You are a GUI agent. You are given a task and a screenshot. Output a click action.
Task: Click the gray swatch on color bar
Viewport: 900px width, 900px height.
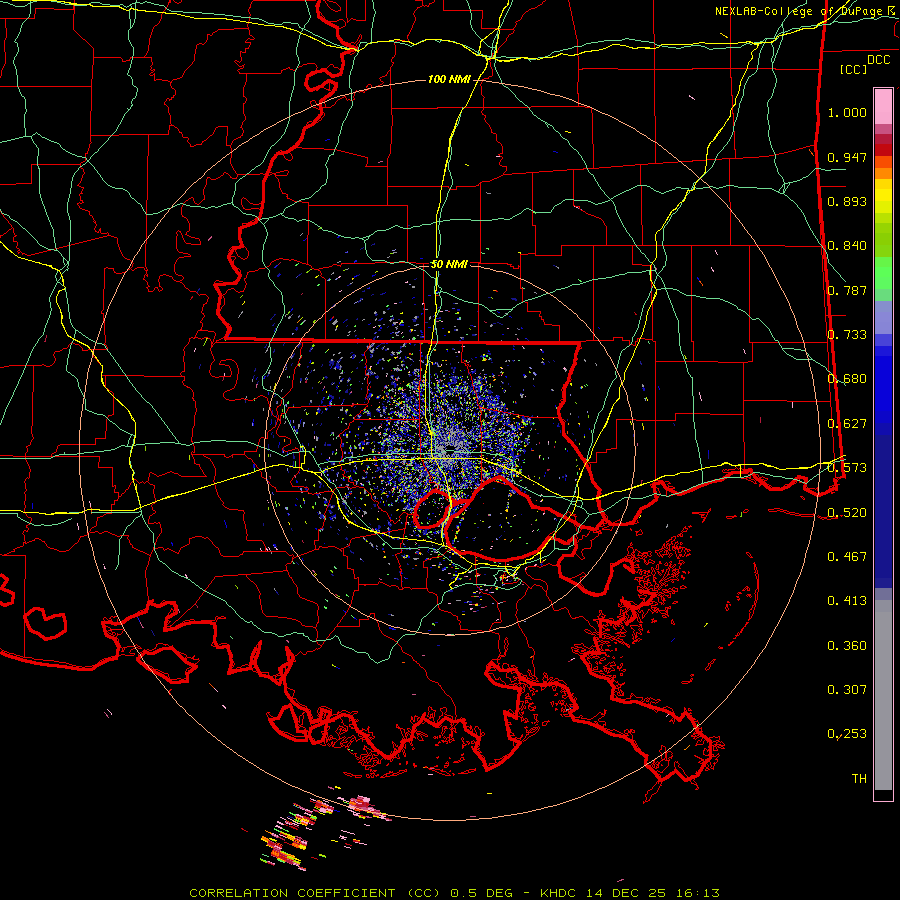883,695
